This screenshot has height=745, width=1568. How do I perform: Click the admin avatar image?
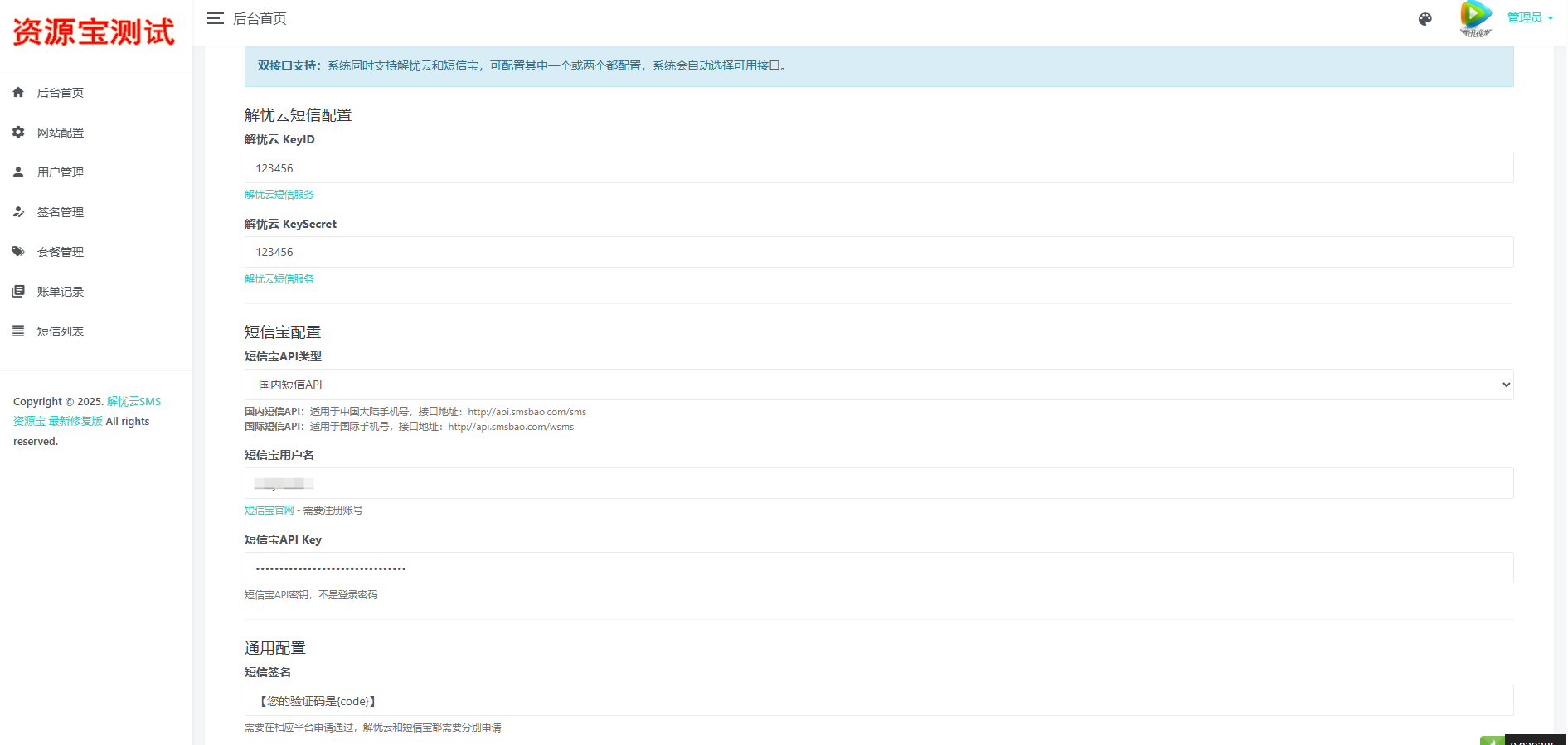[x=1476, y=18]
